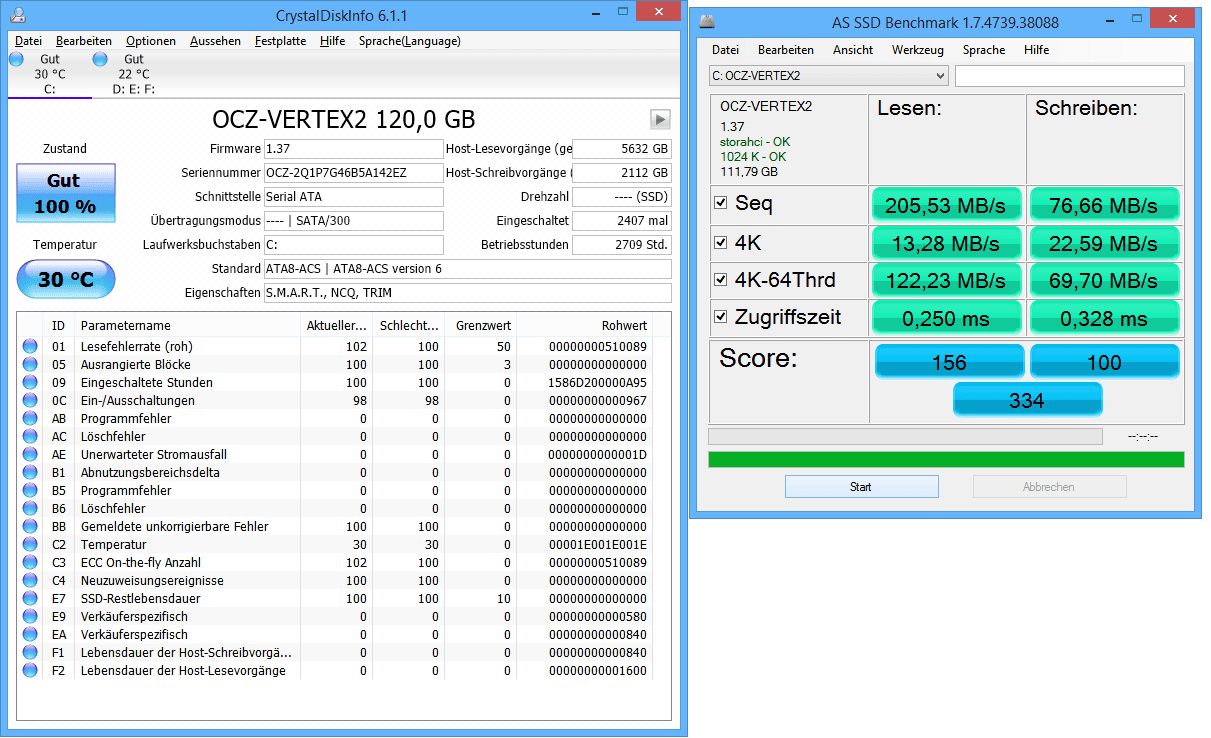Open the Sprache(Language) menu
This screenshot has width=1211, height=738.
tap(410, 41)
